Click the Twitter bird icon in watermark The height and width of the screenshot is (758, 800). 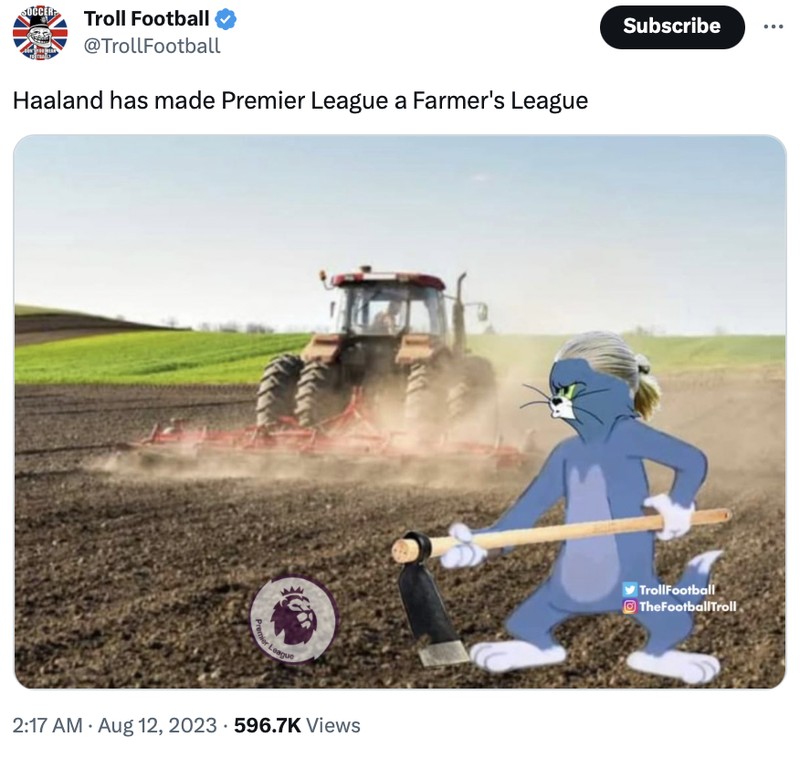[630, 590]
